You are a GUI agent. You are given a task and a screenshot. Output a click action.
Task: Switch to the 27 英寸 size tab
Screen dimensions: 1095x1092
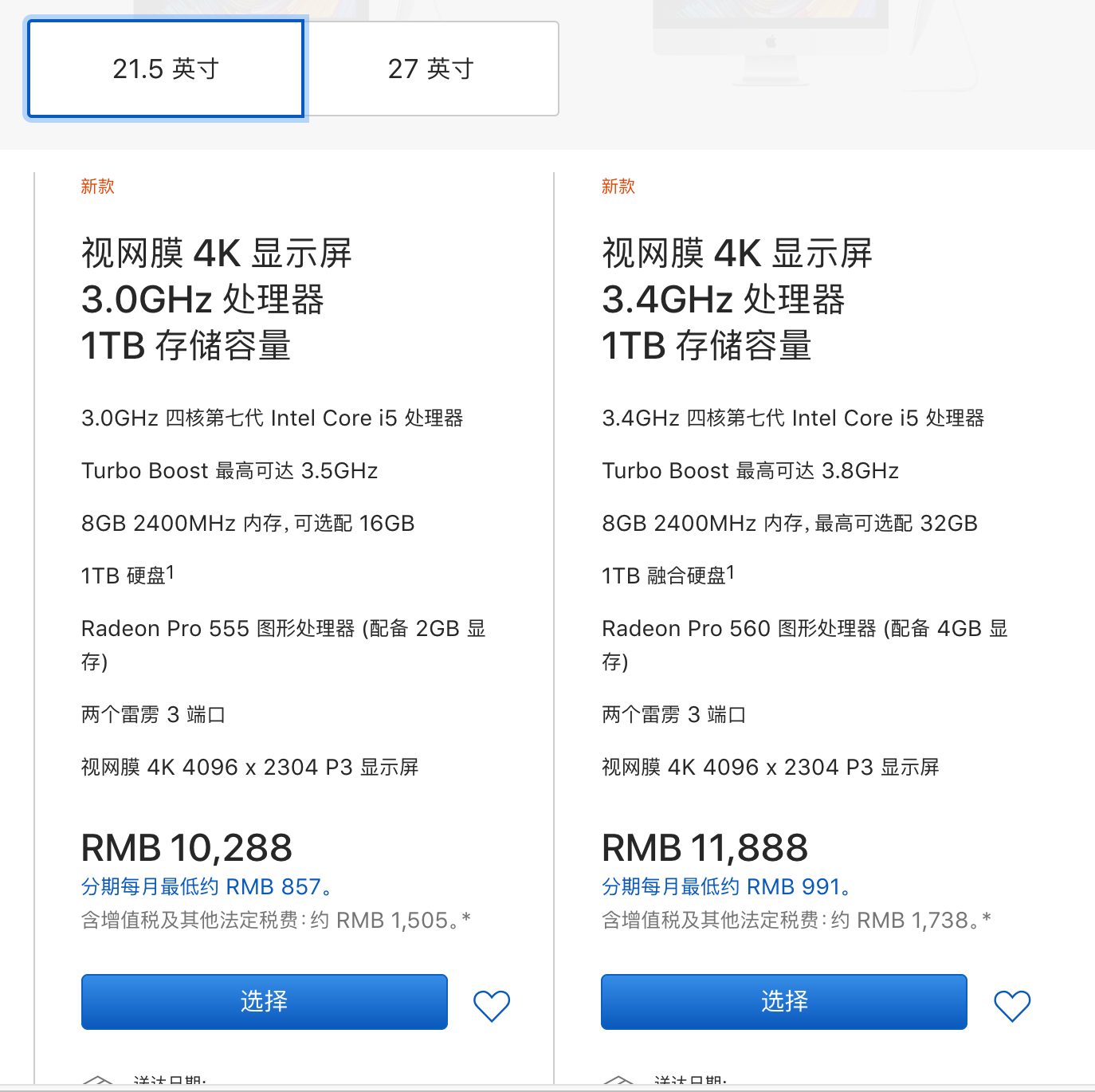pyautogui.click(x=431, y=69)
